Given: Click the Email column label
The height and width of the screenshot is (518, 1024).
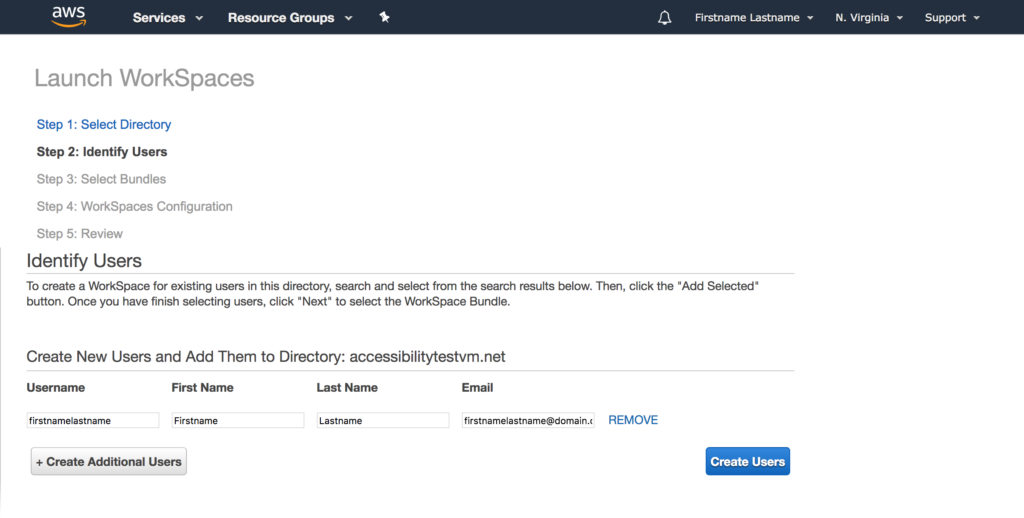Looking at the screenshot, I should pos(477,387).
